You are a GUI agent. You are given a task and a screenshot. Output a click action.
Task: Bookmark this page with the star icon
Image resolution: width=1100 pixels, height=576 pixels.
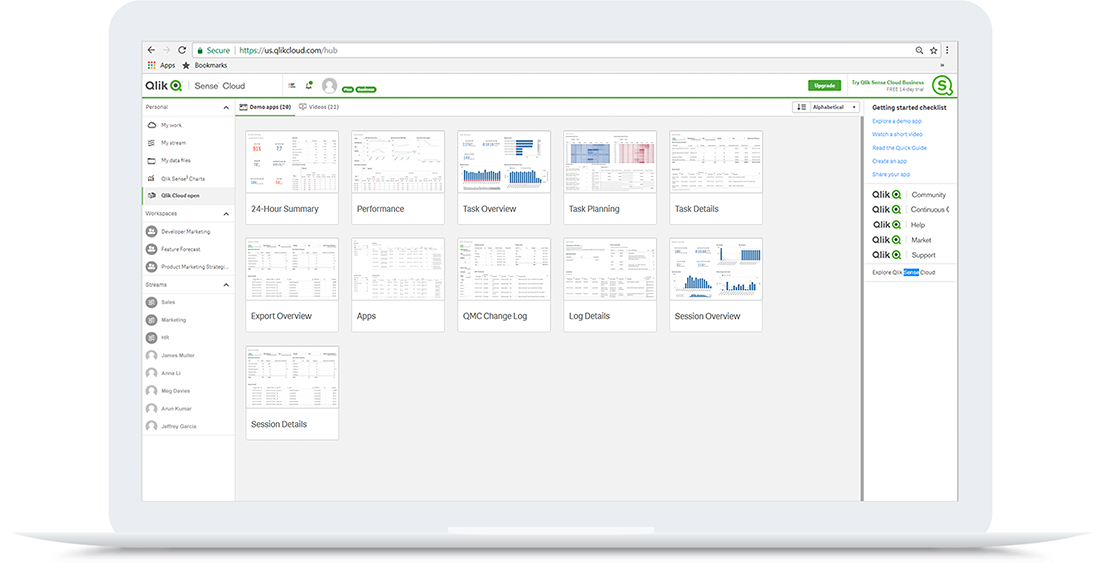pos(933,50)
